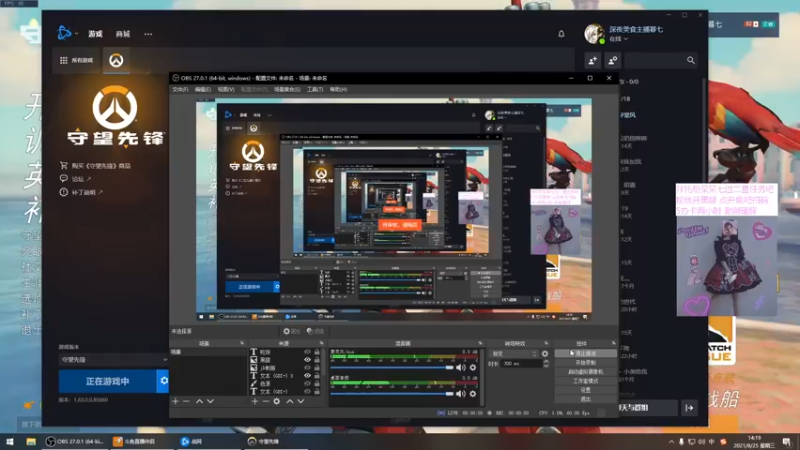The width and height of the screenshot is (800, 450).
Task: Click the 所有游戏 grid button
Action: pos(77,60)
